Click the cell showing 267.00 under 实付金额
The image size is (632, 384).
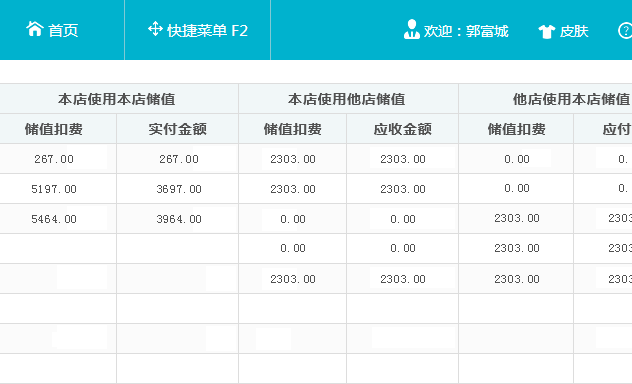tap(177, 159)
